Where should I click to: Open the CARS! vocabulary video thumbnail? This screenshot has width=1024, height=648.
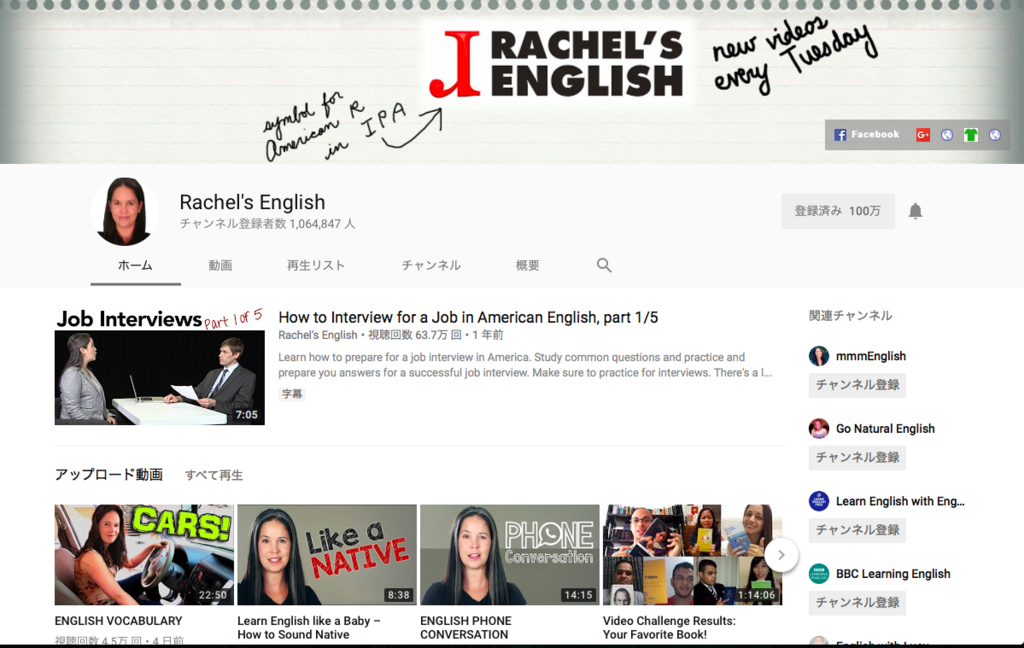click(x=144, y=555)
